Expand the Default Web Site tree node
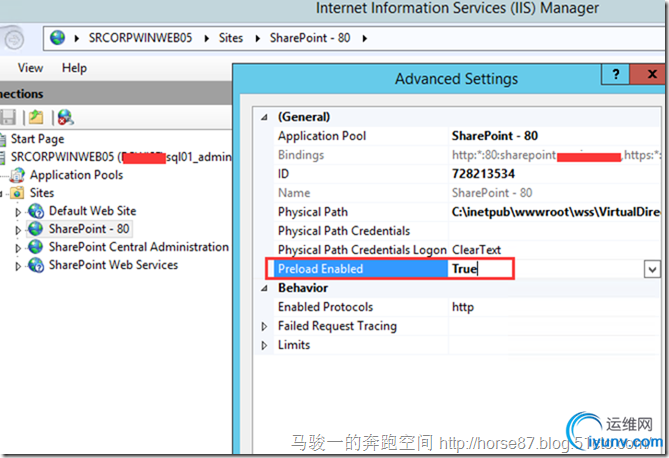This screenshot has height=458, width=669. coord(18,212)
